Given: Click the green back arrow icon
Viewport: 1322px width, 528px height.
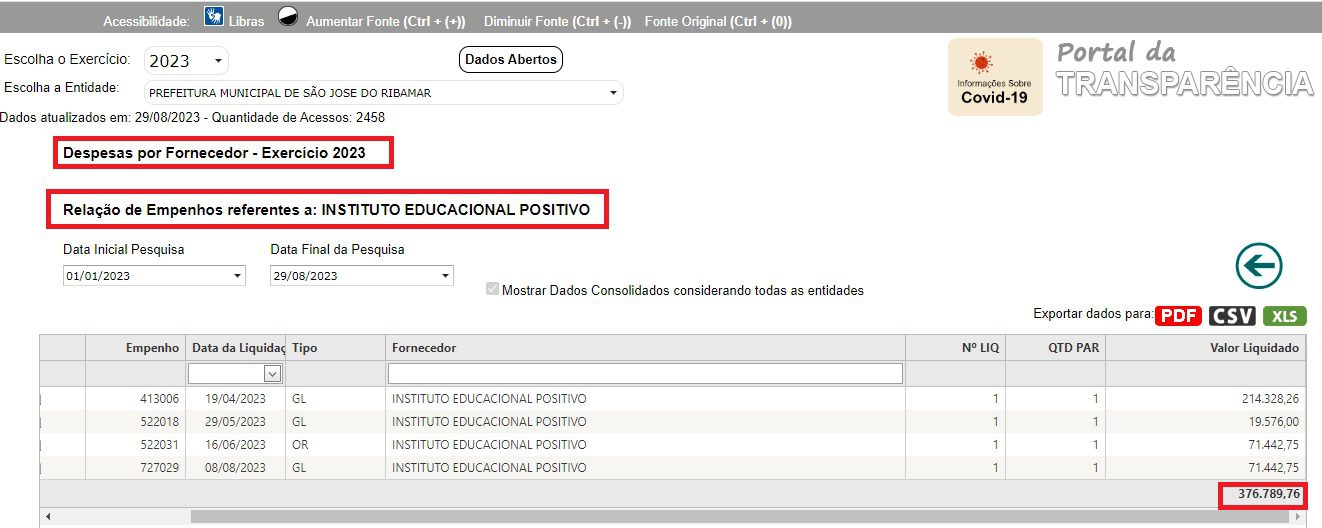Looking at the screenshot, I should [x=1258, y=266].
